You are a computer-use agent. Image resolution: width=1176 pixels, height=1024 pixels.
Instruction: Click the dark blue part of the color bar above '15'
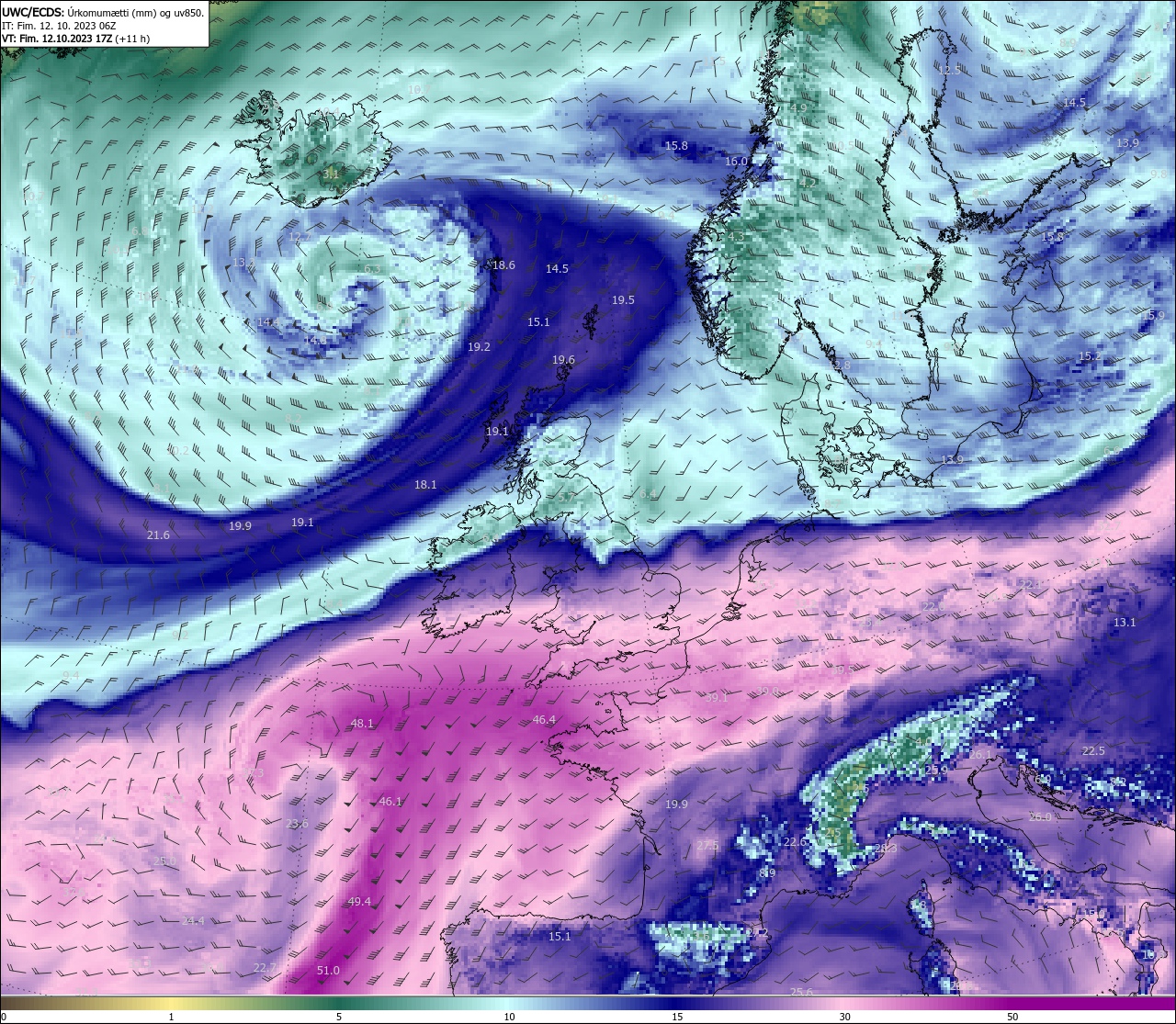coord(676,1003)
